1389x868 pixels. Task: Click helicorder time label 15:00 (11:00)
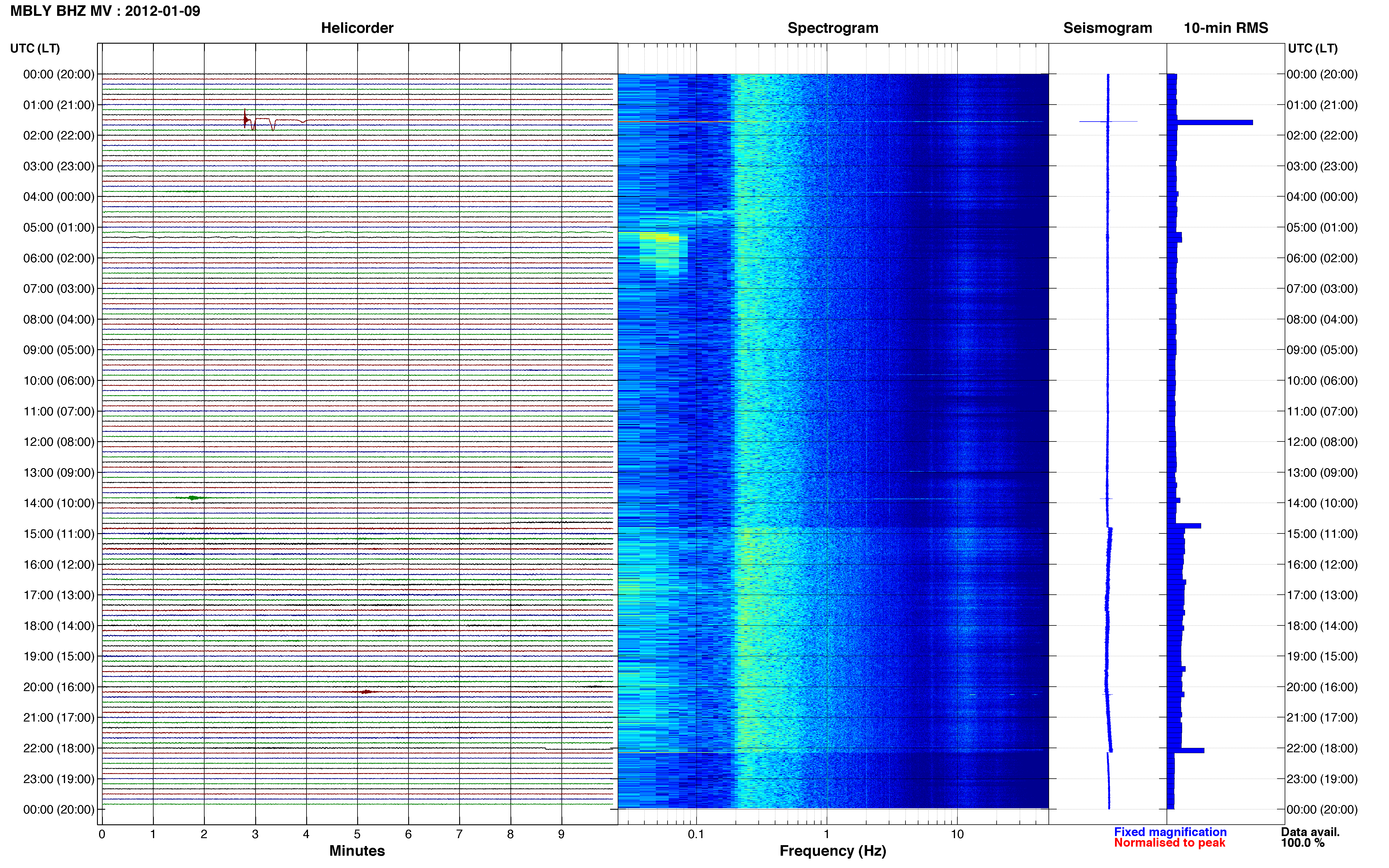click(x=59, y=534)
